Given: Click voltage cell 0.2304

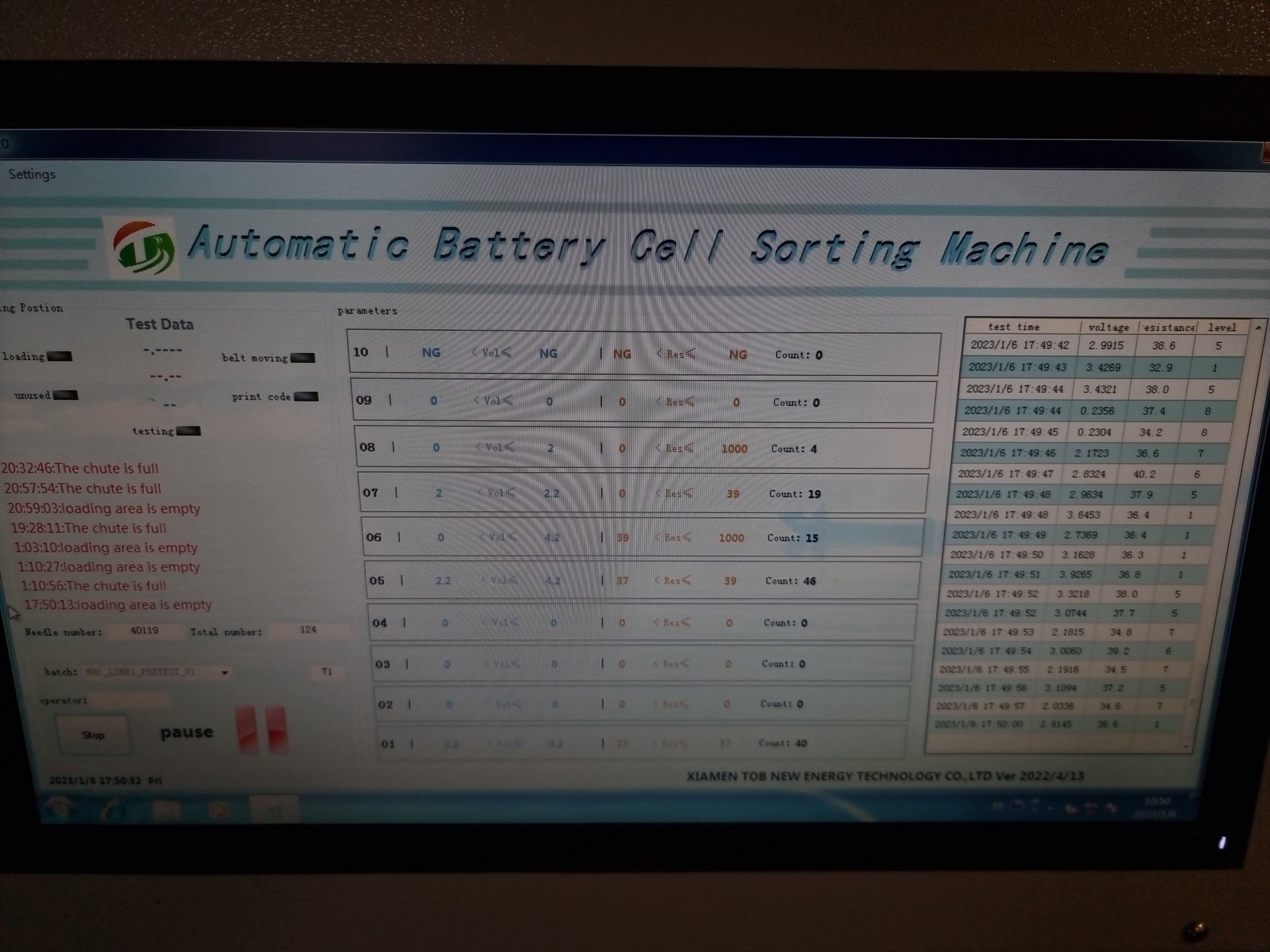Looking at the screenshot, I should (1095, 432).
